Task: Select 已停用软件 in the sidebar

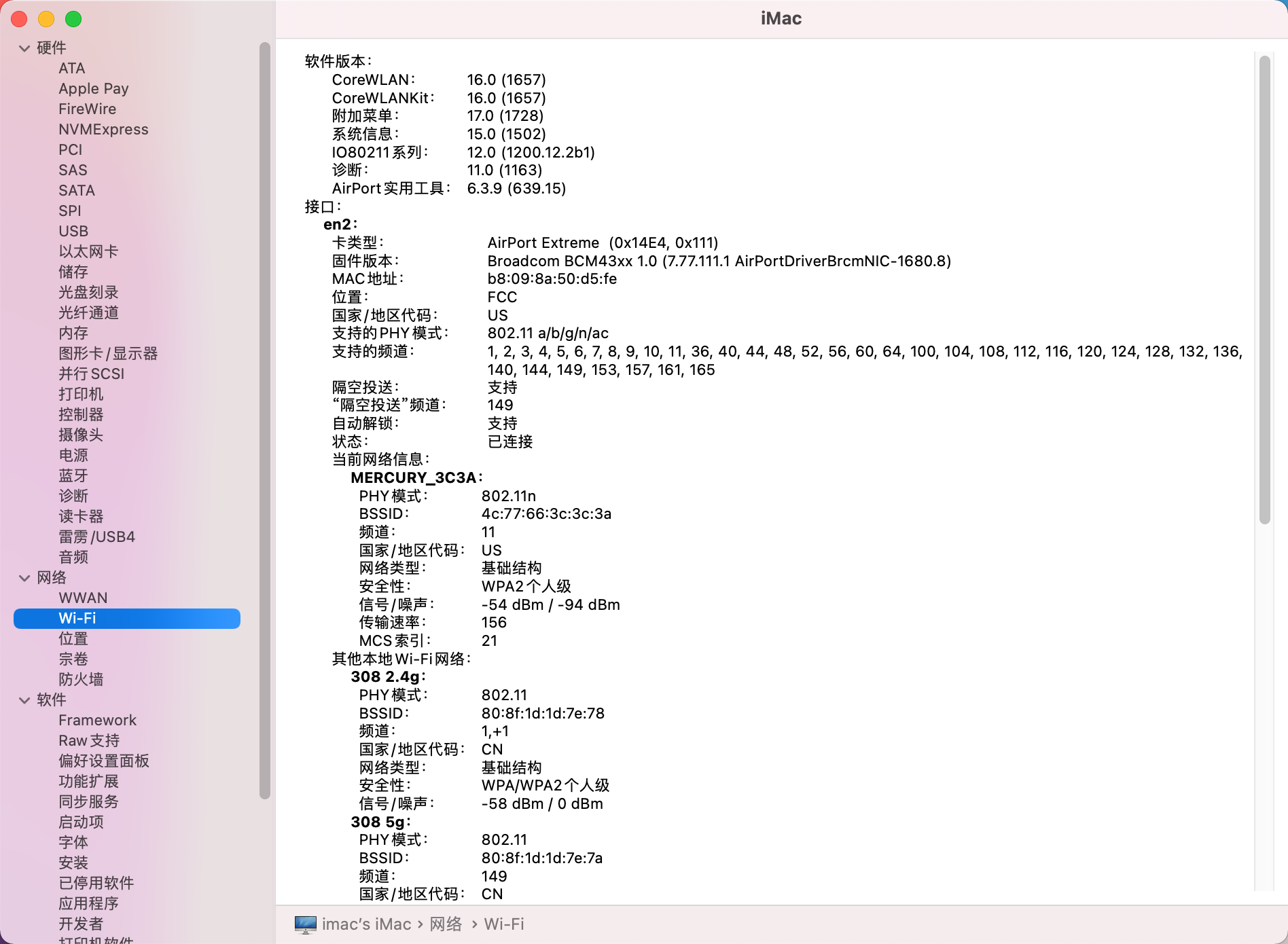Action: click(x=96, y=884)
